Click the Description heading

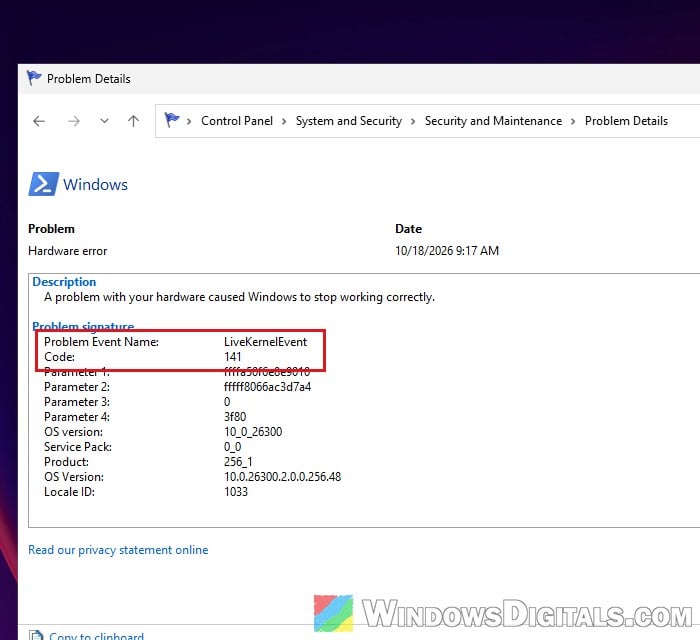tap(64, 282)
